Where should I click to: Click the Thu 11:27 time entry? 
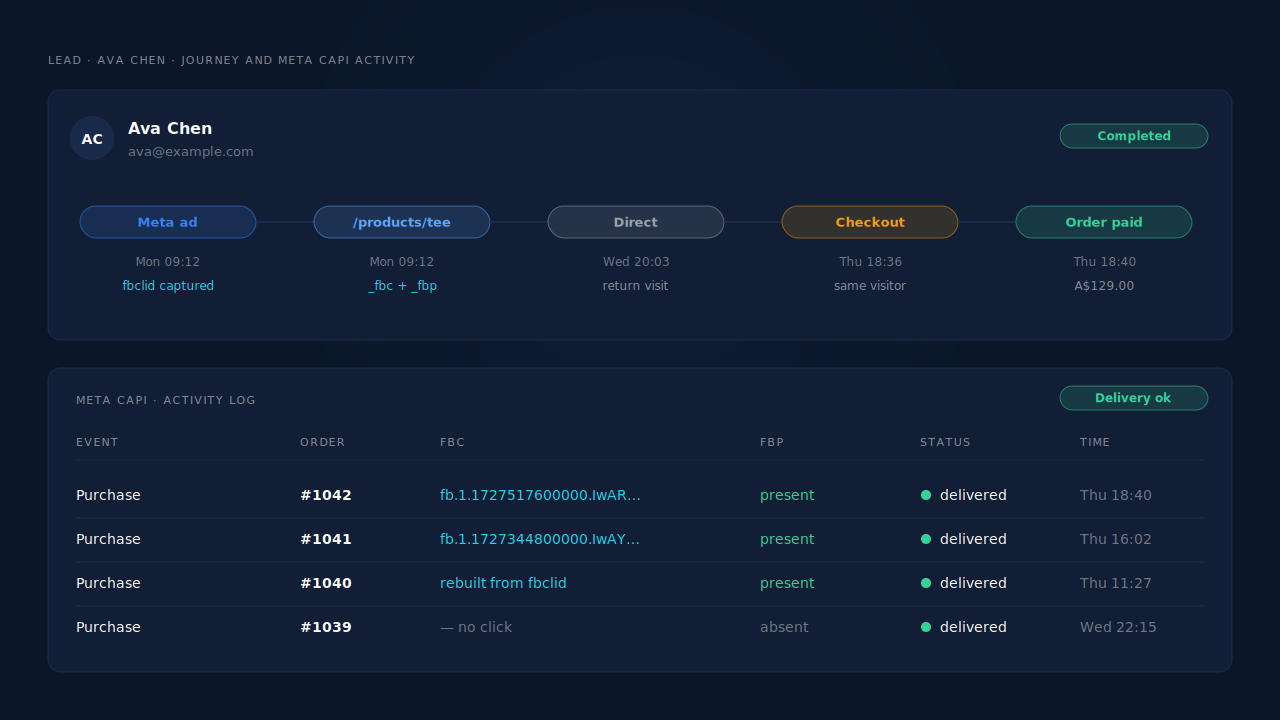tap(1116, 583)
